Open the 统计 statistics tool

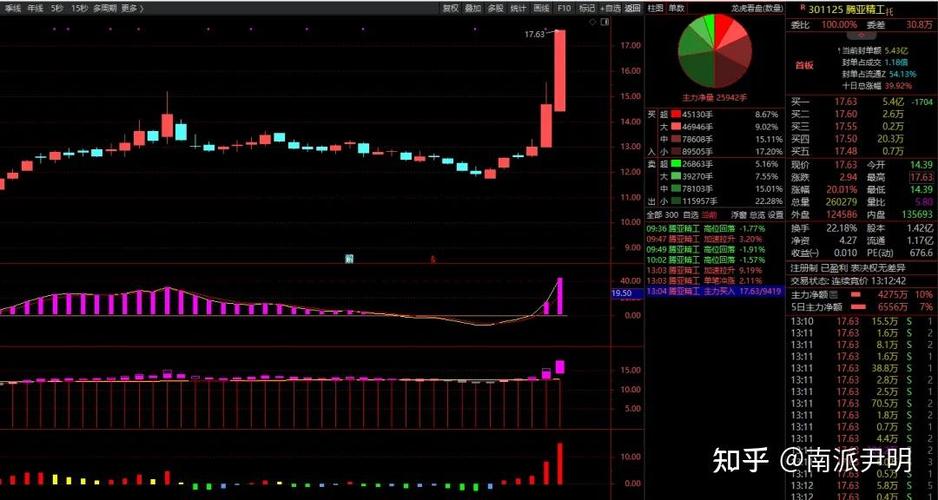[x=518, y=8]
